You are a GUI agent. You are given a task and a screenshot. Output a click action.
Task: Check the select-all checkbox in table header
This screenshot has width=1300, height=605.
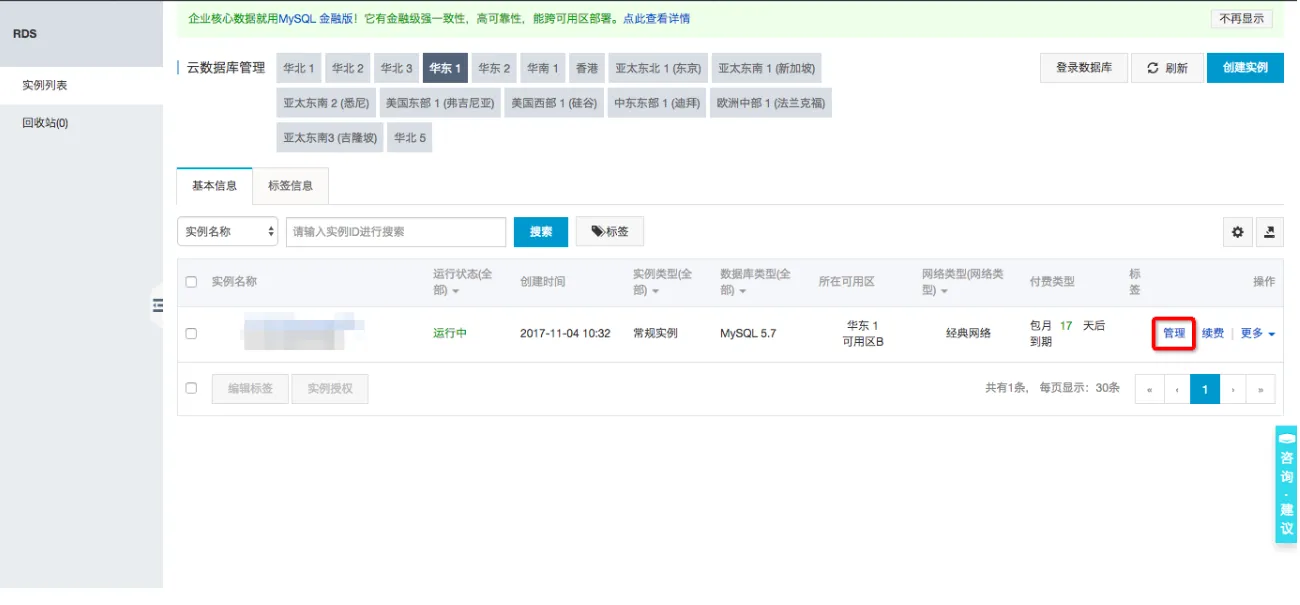(191, 282)
